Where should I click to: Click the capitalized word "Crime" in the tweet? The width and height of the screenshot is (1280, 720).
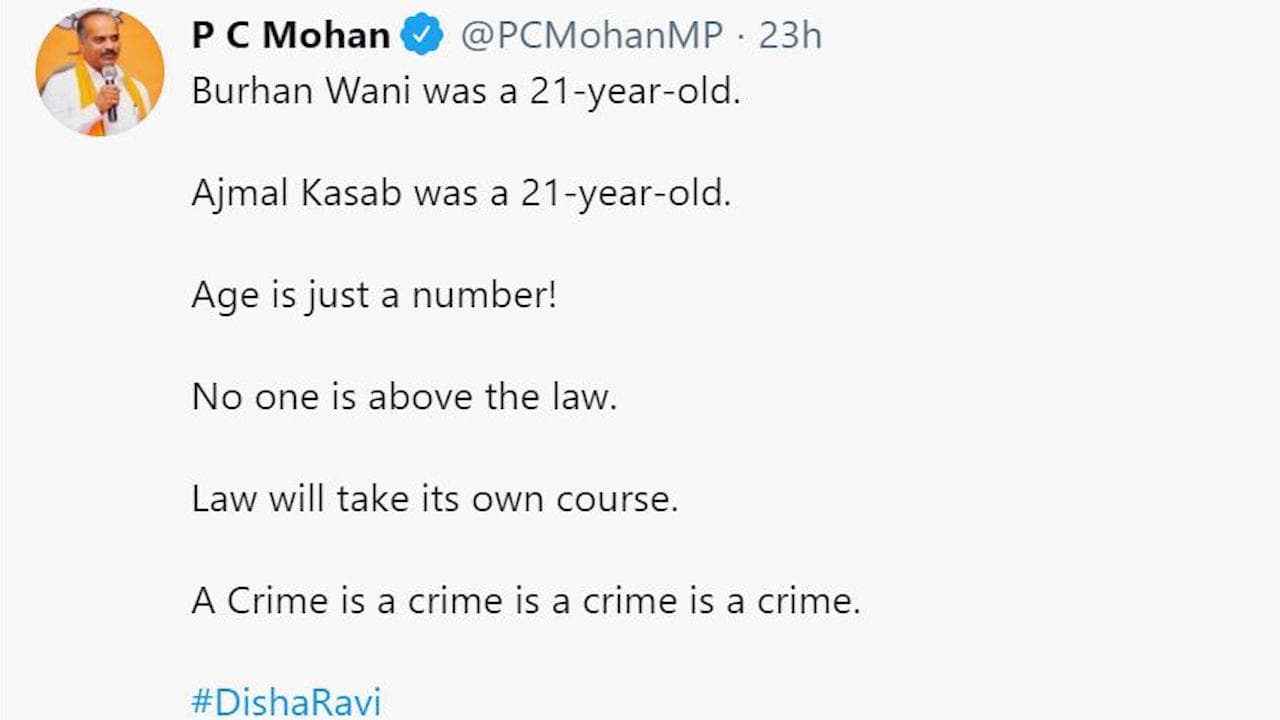click(x=277, y=600)
